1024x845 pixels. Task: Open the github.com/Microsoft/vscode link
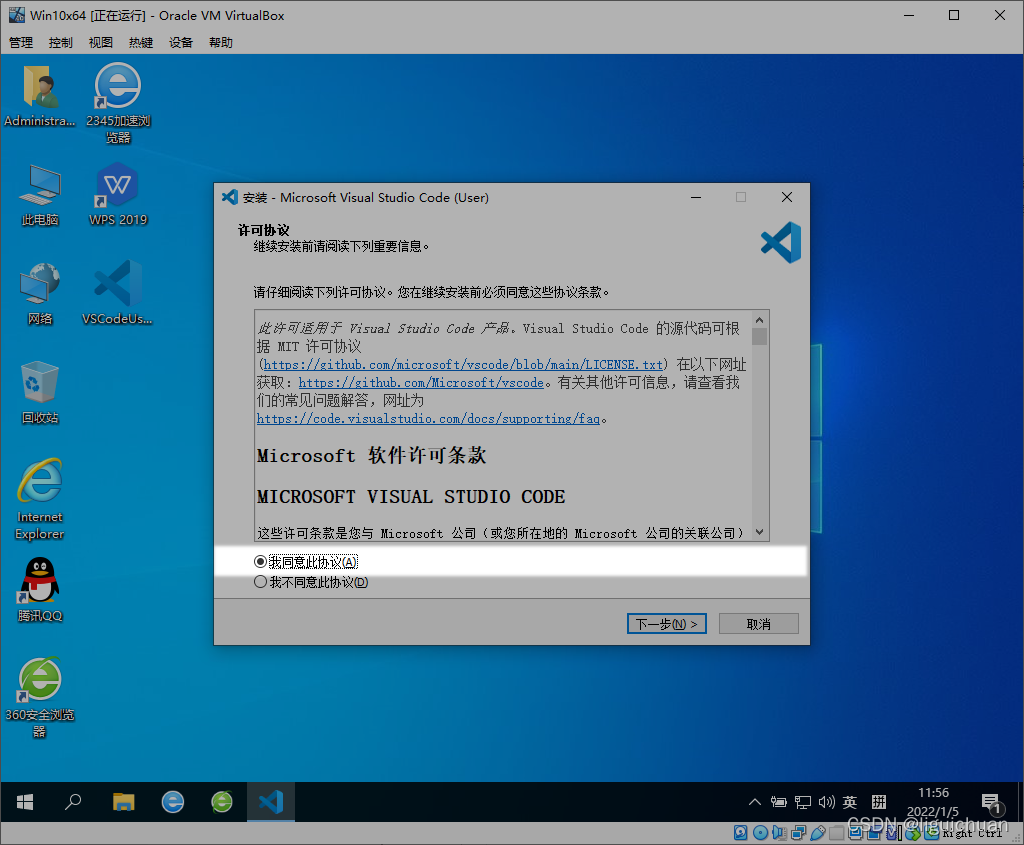421,383
